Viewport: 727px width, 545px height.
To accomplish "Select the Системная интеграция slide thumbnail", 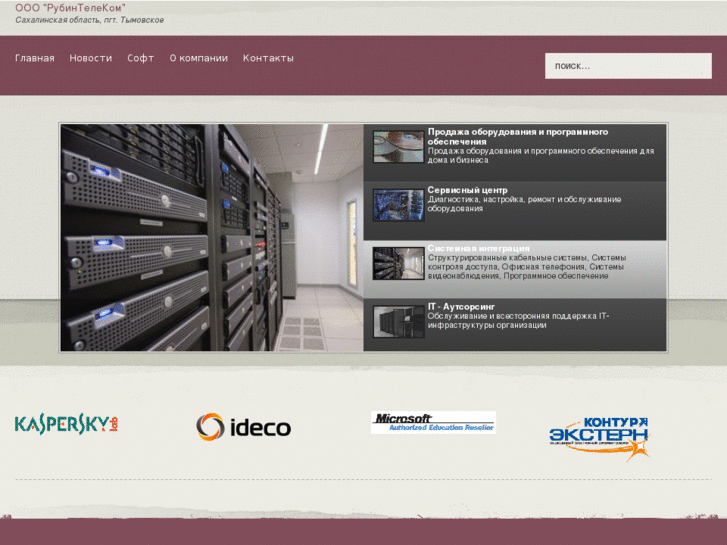I will click(x=398, y=263).
